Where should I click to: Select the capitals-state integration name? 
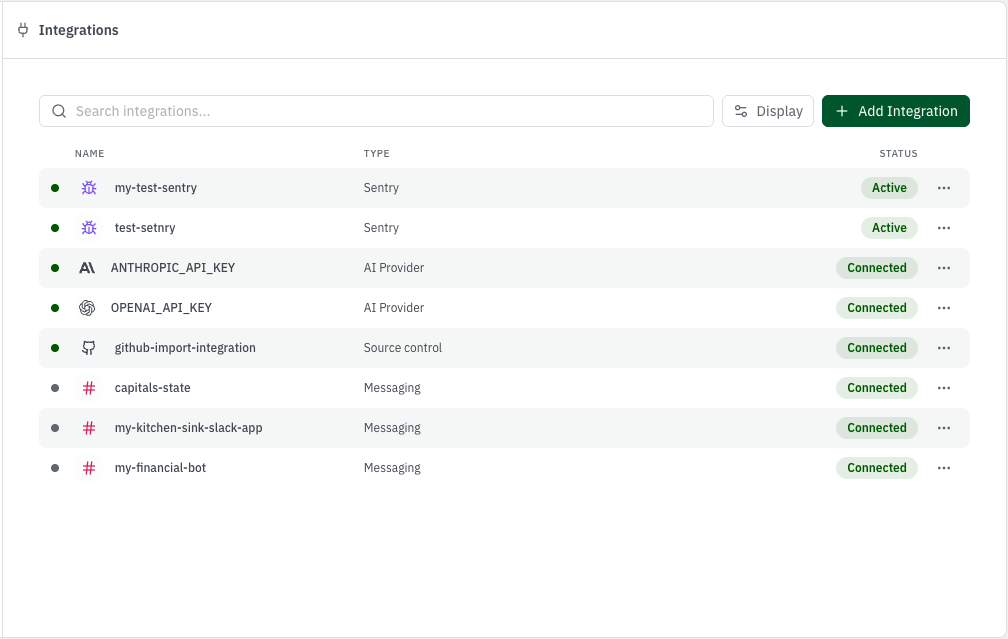tap(152, 388)
